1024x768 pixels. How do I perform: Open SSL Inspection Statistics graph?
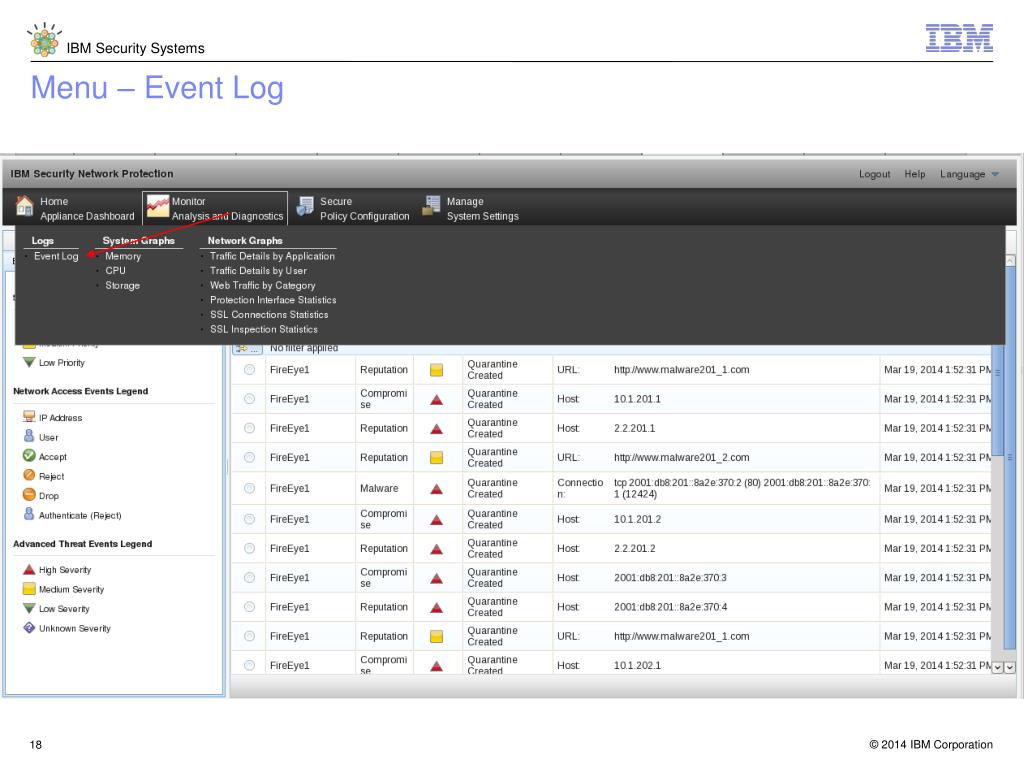[264, 330]
